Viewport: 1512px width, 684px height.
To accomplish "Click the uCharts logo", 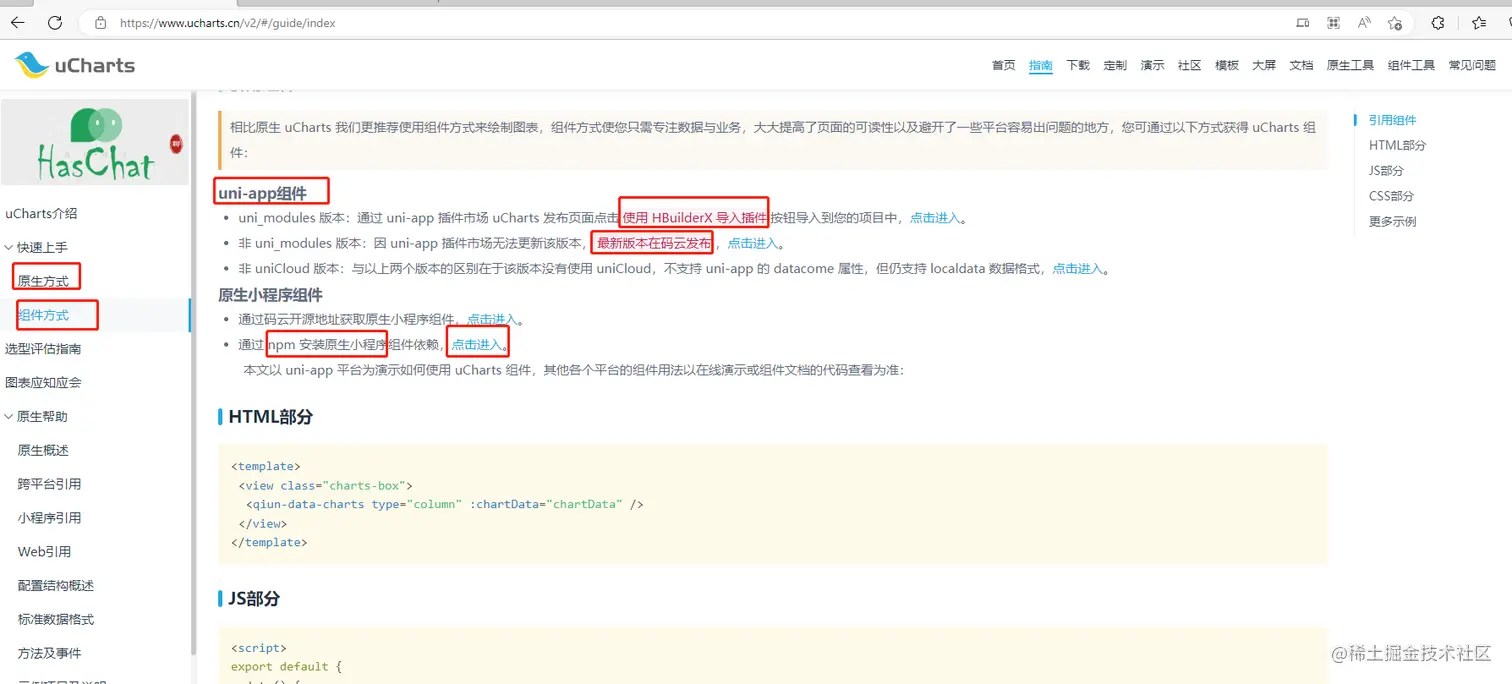I will point(75,66).
